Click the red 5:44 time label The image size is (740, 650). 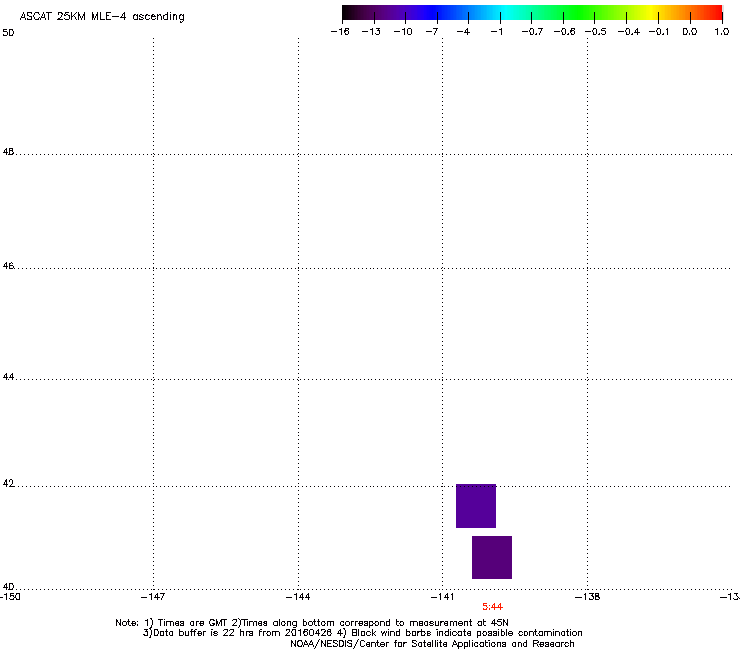coord(492,607)
